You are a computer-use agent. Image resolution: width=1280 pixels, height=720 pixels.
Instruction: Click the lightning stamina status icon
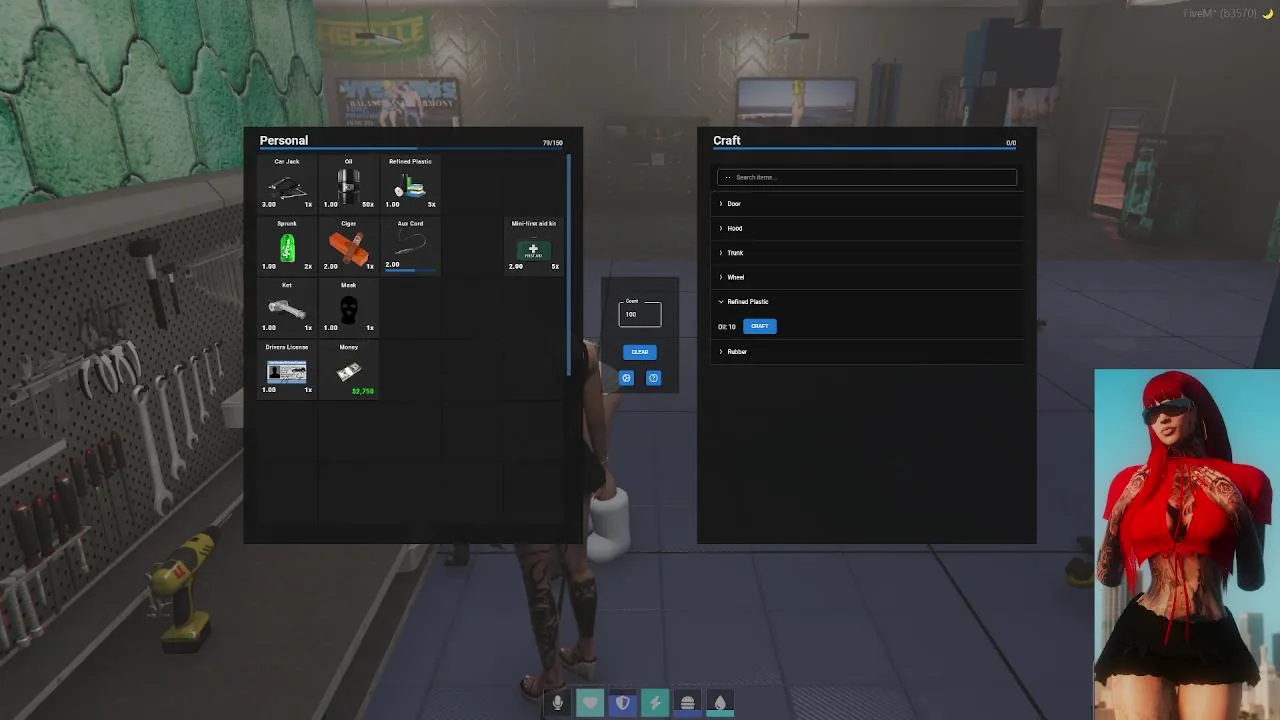click(x=655, y=703)
